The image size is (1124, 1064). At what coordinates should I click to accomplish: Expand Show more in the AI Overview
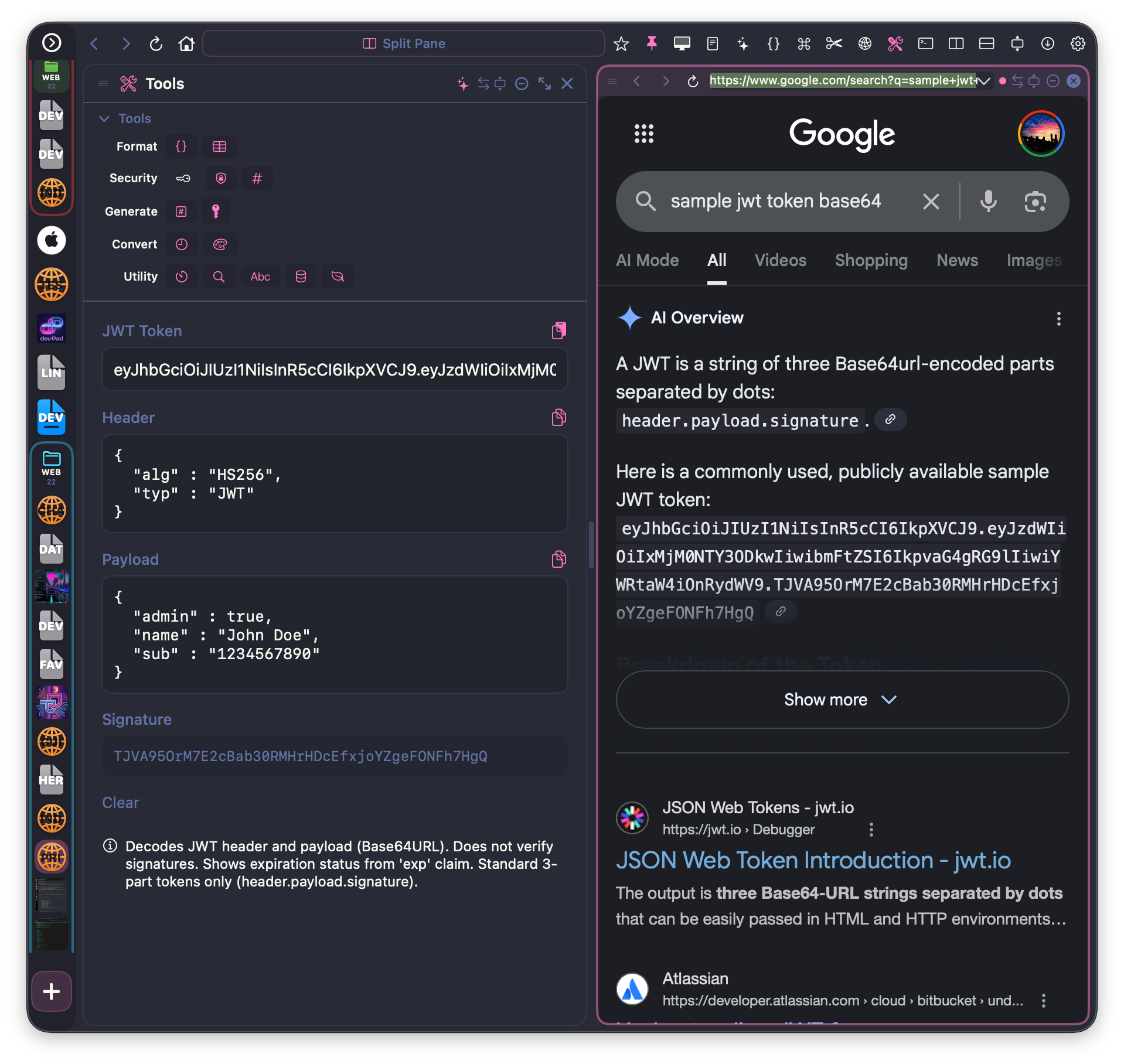(x=841, y=699)
